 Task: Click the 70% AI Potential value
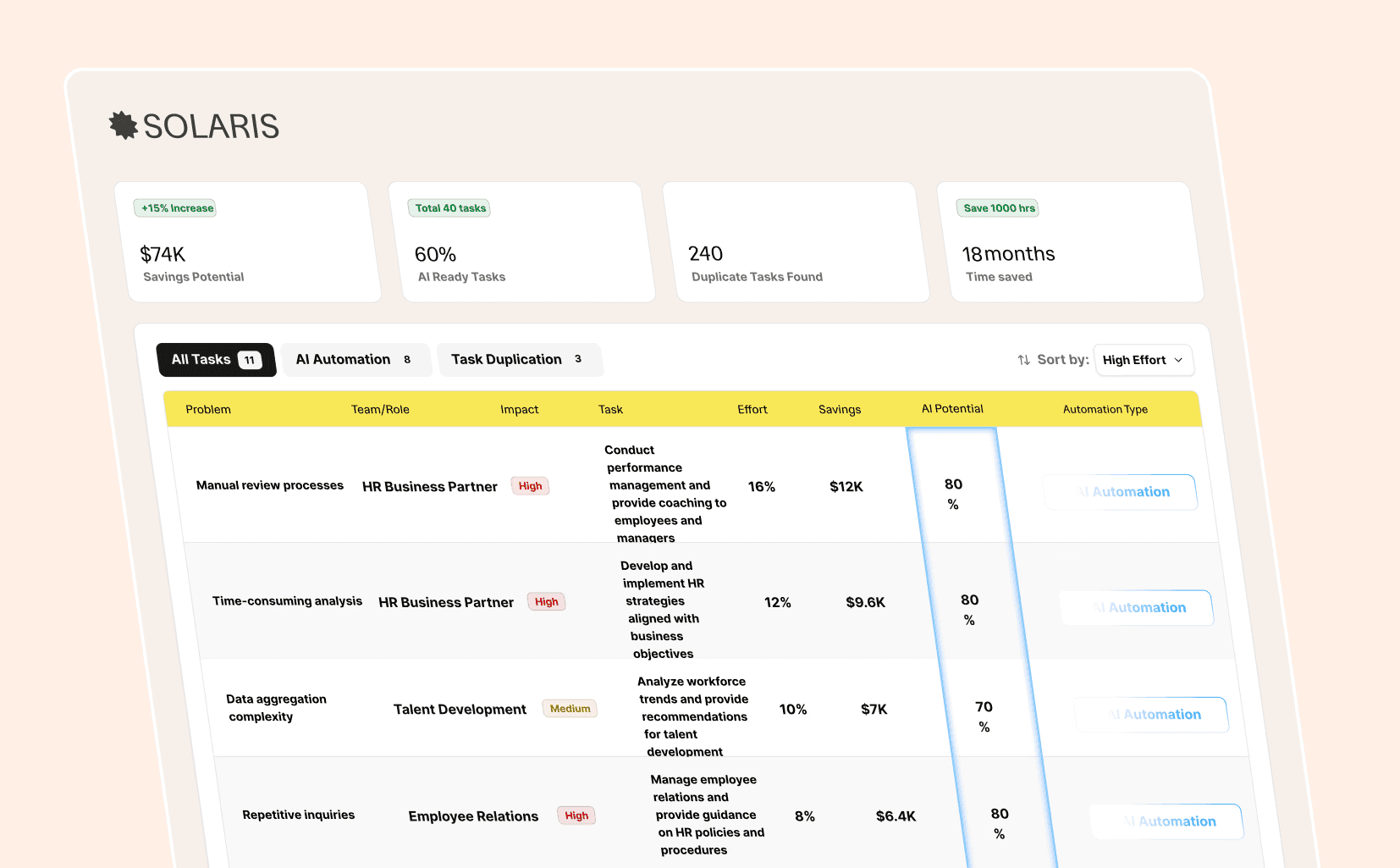pyautogui.click(x=984, y=716)
